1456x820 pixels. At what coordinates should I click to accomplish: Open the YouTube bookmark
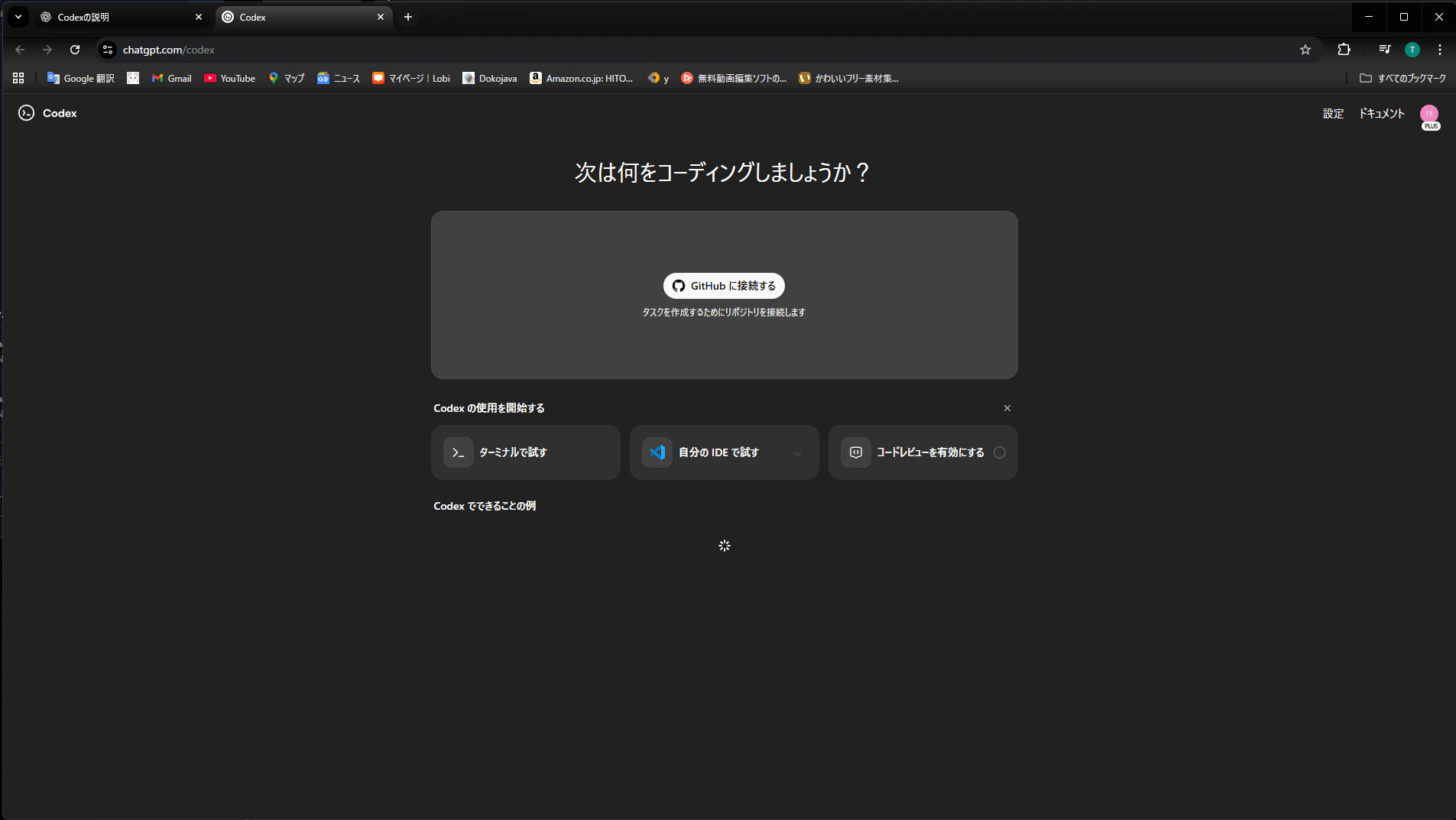(229, 78)
